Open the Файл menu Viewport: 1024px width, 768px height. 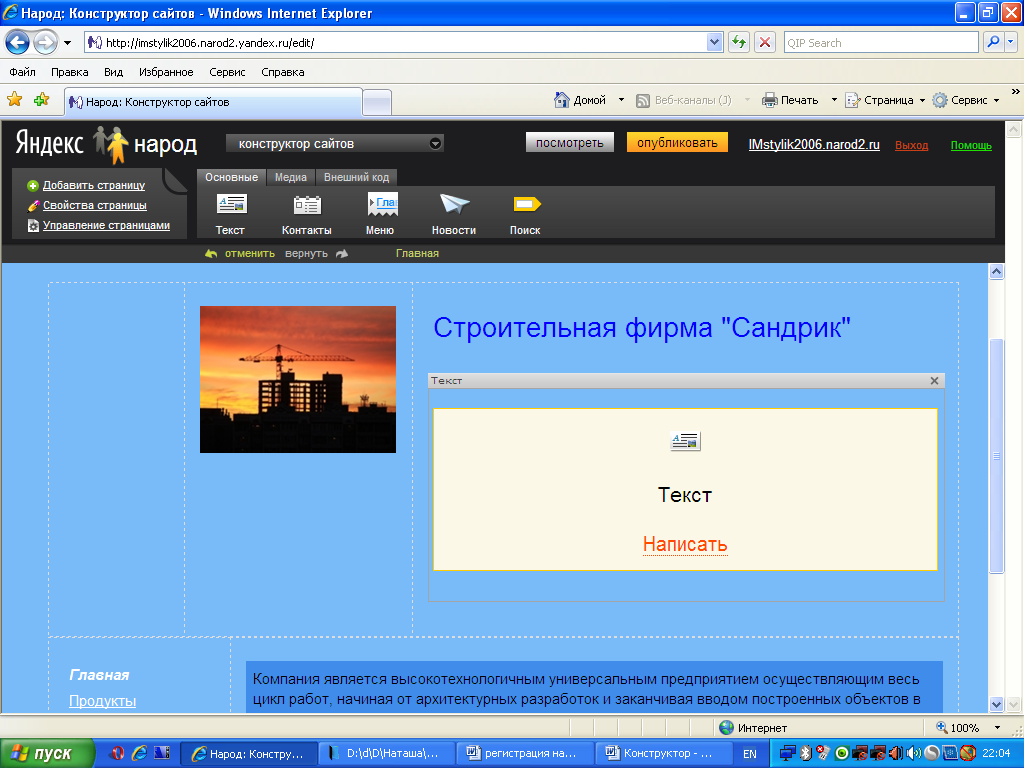pyautogui.click(x=22, y=72)
